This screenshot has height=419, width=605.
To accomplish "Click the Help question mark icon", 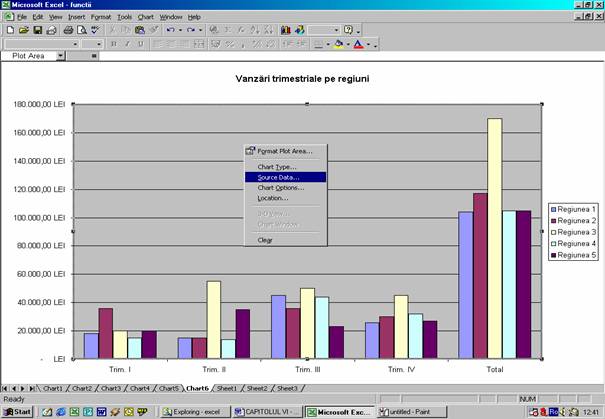I will pos(348,30).
